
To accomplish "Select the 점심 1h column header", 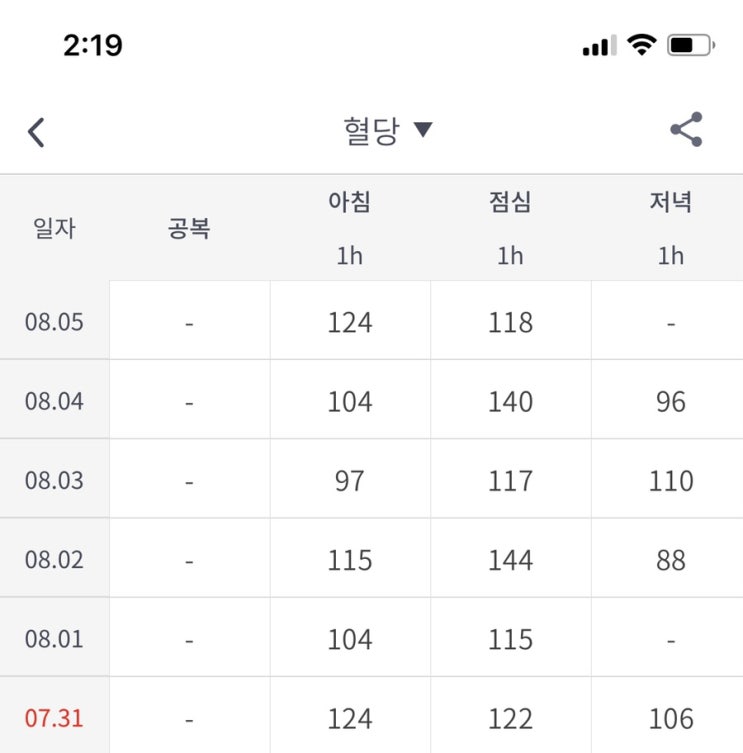I will [x=510, y=228].
